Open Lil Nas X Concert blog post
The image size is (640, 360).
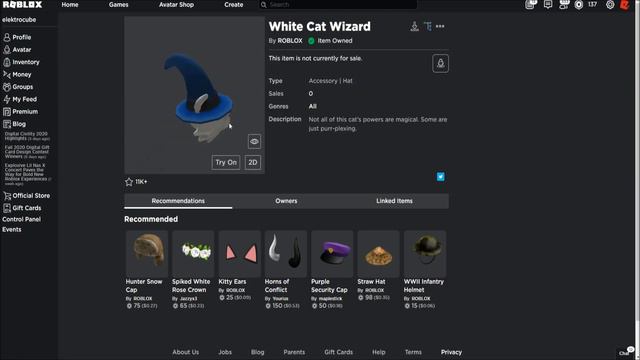(x=28, y=174)
